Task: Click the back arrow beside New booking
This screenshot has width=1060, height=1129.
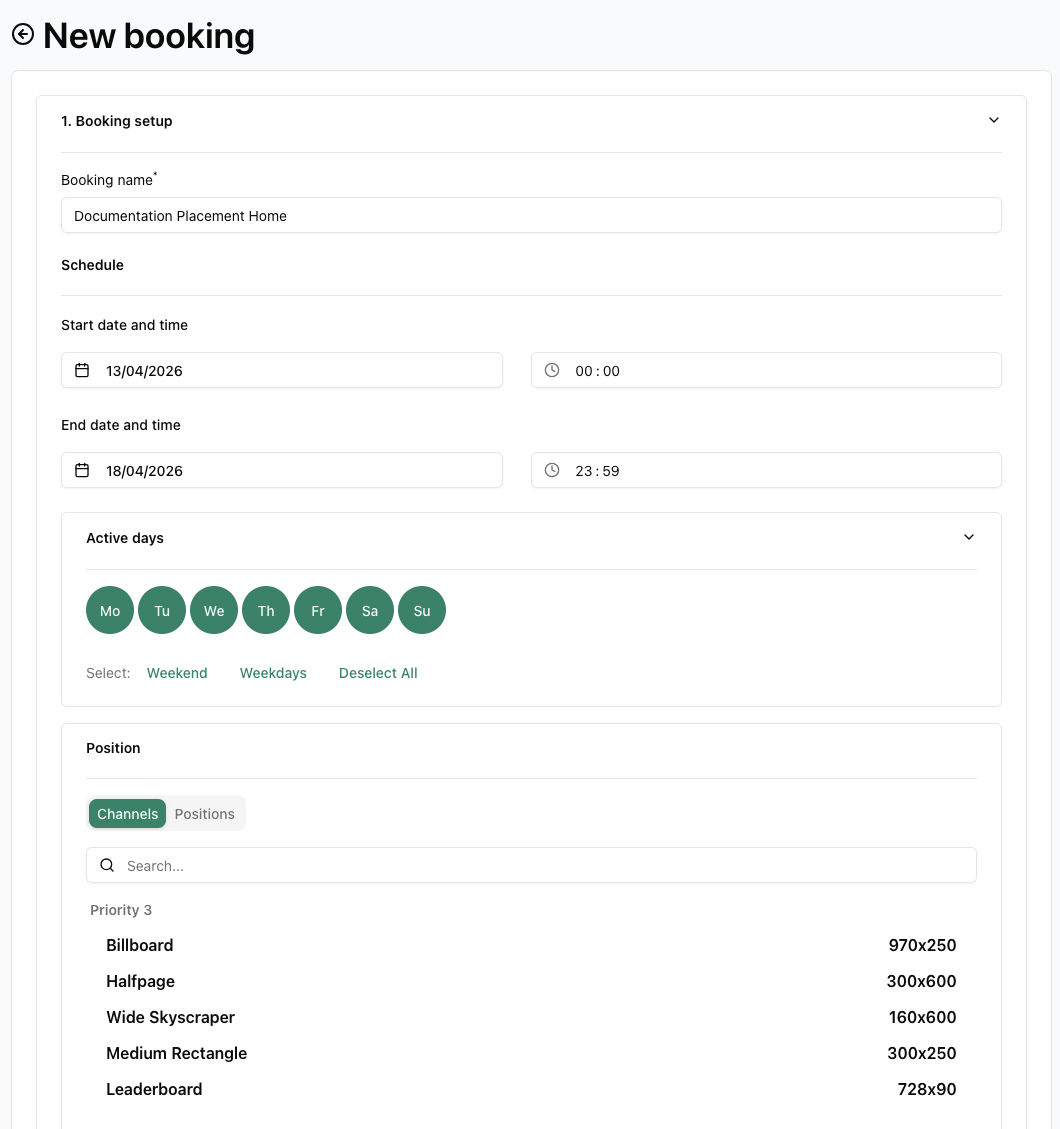Action: point(23,35)
